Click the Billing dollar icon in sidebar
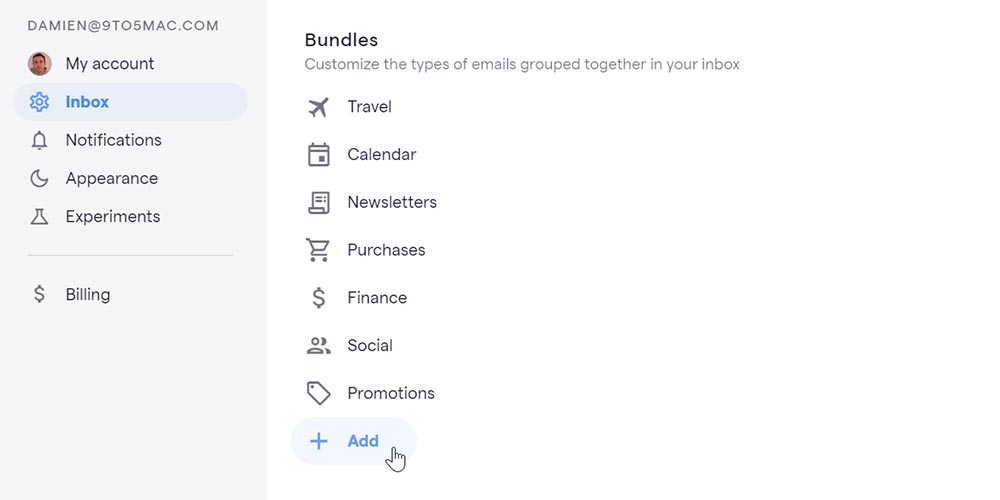This screenshot has width=1000, height=500. point(39,295)
